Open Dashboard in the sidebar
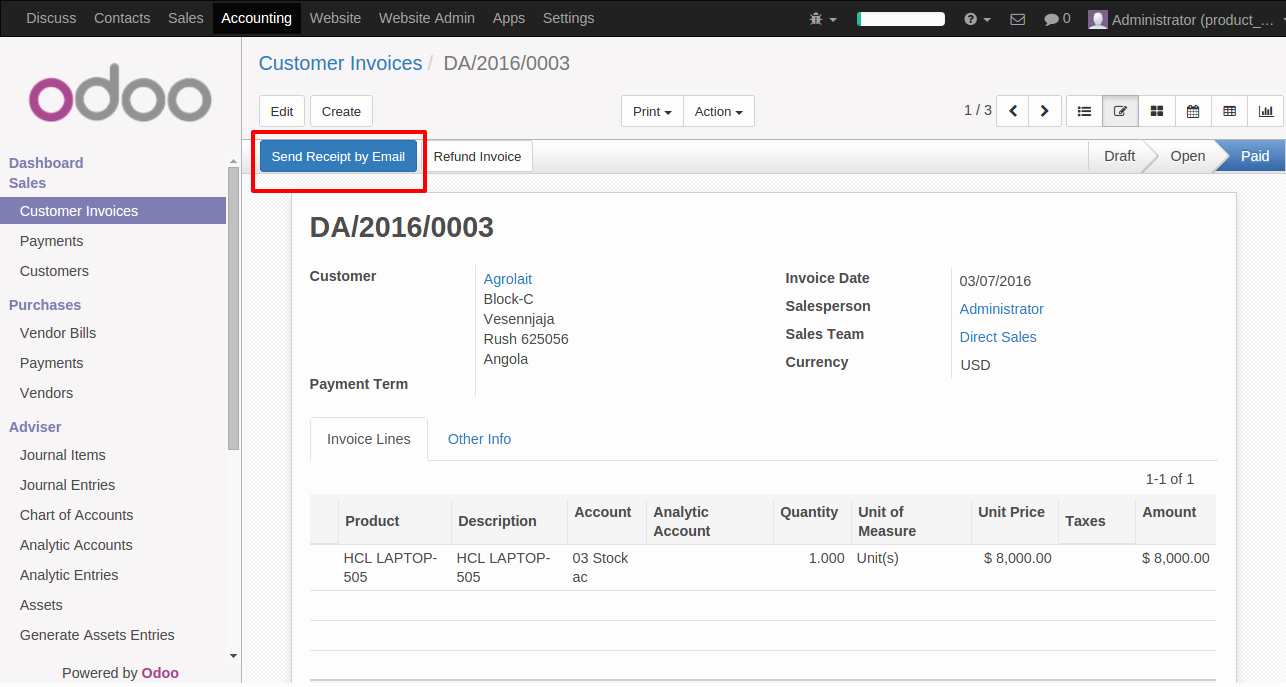This screenshot has width=1286, height=687. click(x=46, y=163)
